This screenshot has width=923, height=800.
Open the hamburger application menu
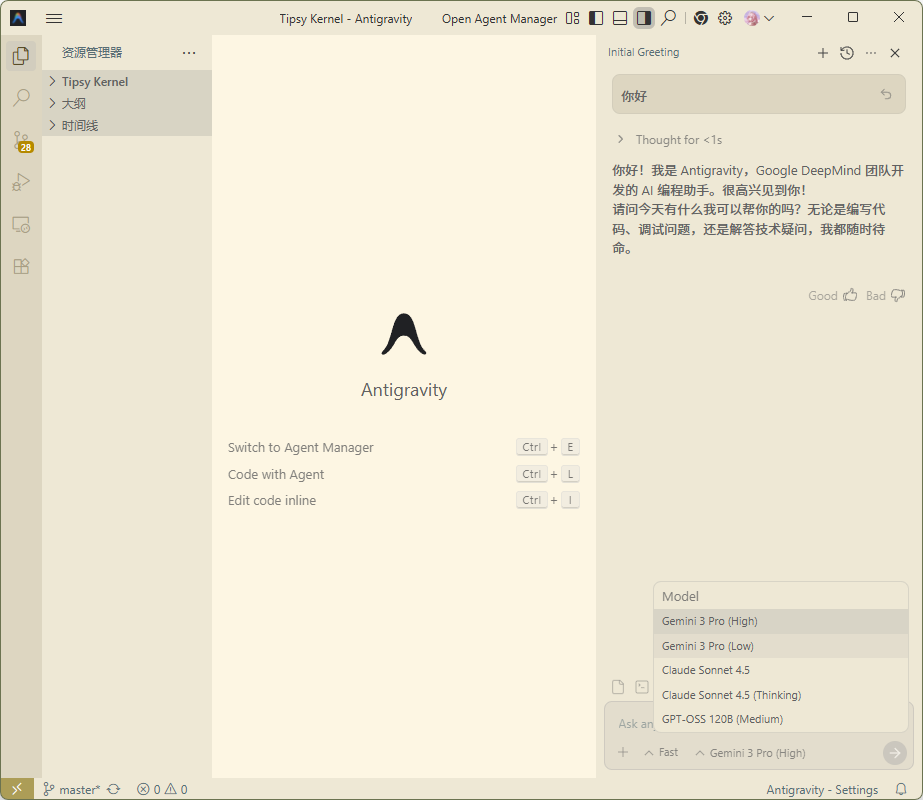pos(54,18)
